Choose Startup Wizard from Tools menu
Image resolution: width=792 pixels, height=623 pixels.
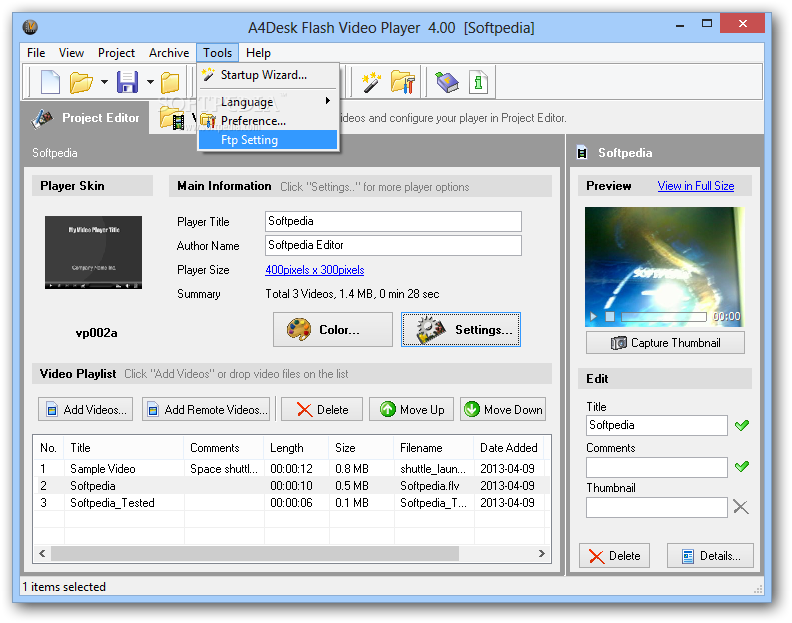click(268, 75)
